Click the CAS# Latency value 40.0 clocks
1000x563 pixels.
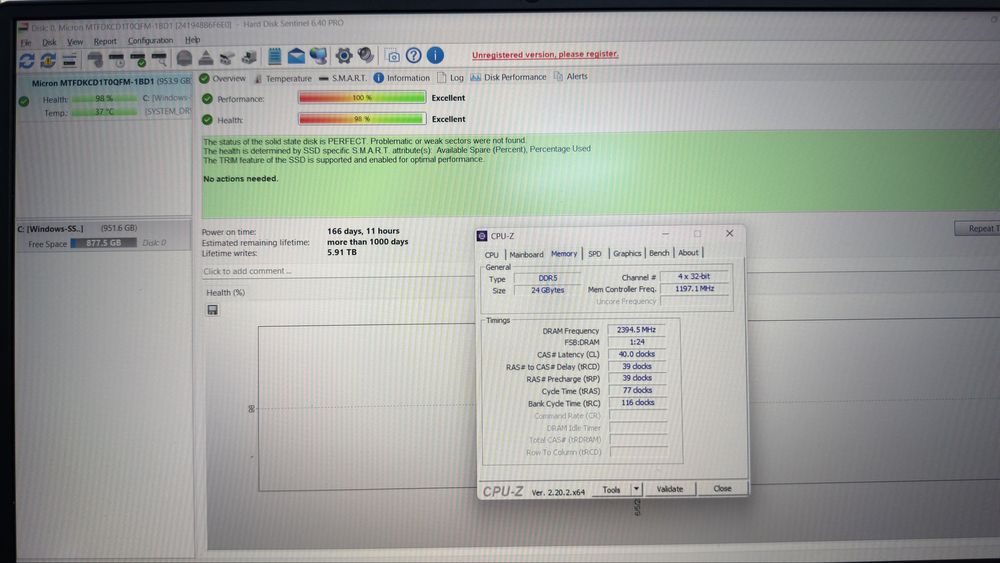click(636, 354)
